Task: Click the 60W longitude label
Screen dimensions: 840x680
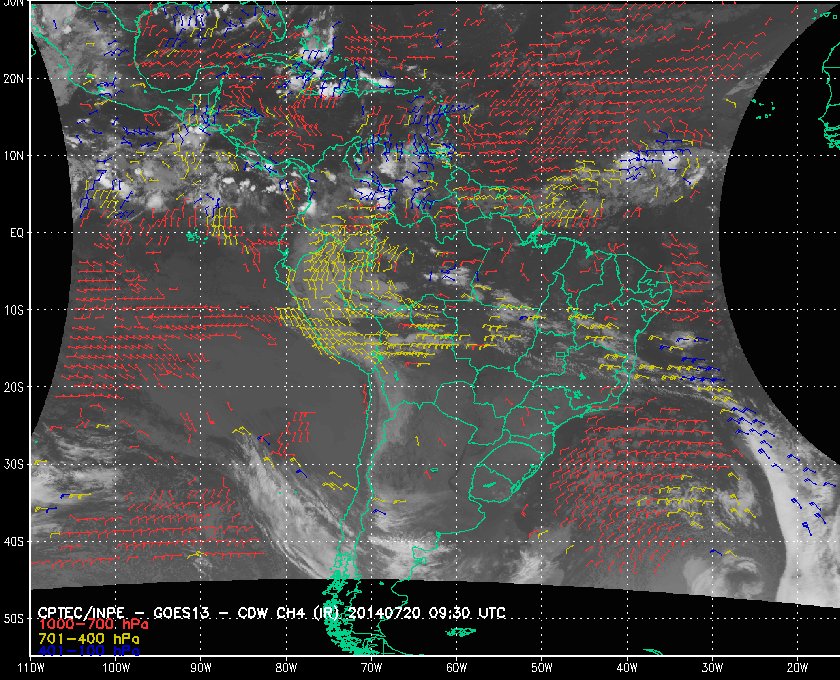Action: pos(456,668)
